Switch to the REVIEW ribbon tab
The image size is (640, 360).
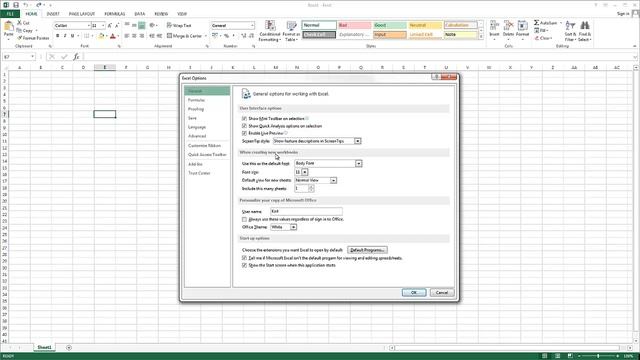tap(161, 14)
